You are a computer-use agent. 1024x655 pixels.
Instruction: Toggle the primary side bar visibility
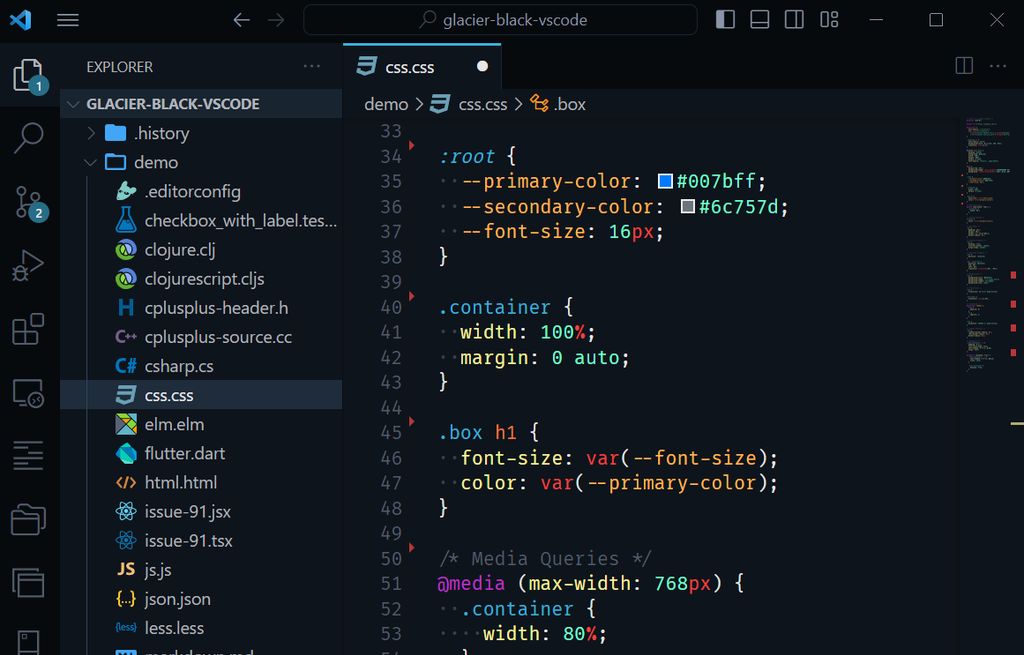coord(726,20)
